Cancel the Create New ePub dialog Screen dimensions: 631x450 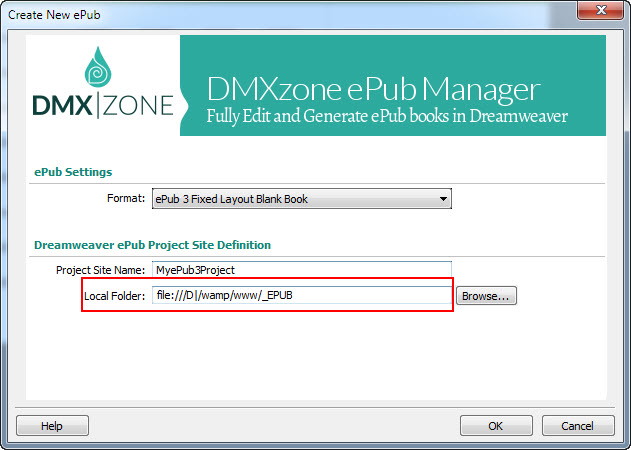click(578, 425)
